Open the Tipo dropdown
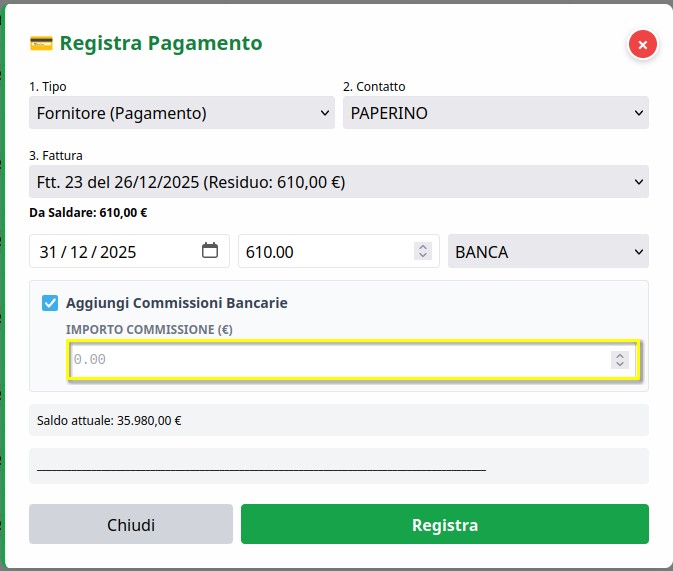 pos(181,113)
